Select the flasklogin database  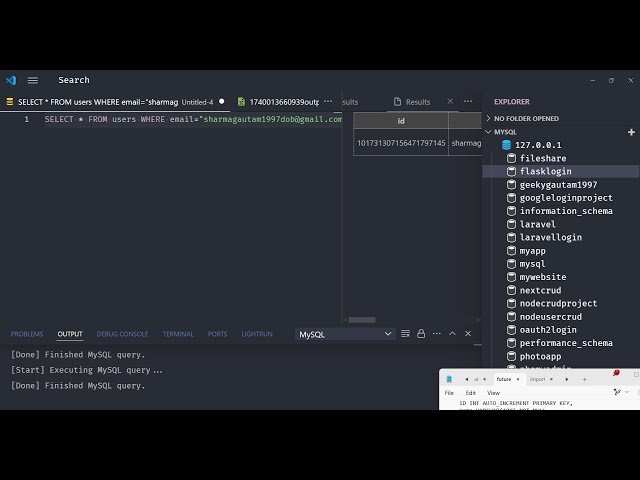tap(545, 172)
